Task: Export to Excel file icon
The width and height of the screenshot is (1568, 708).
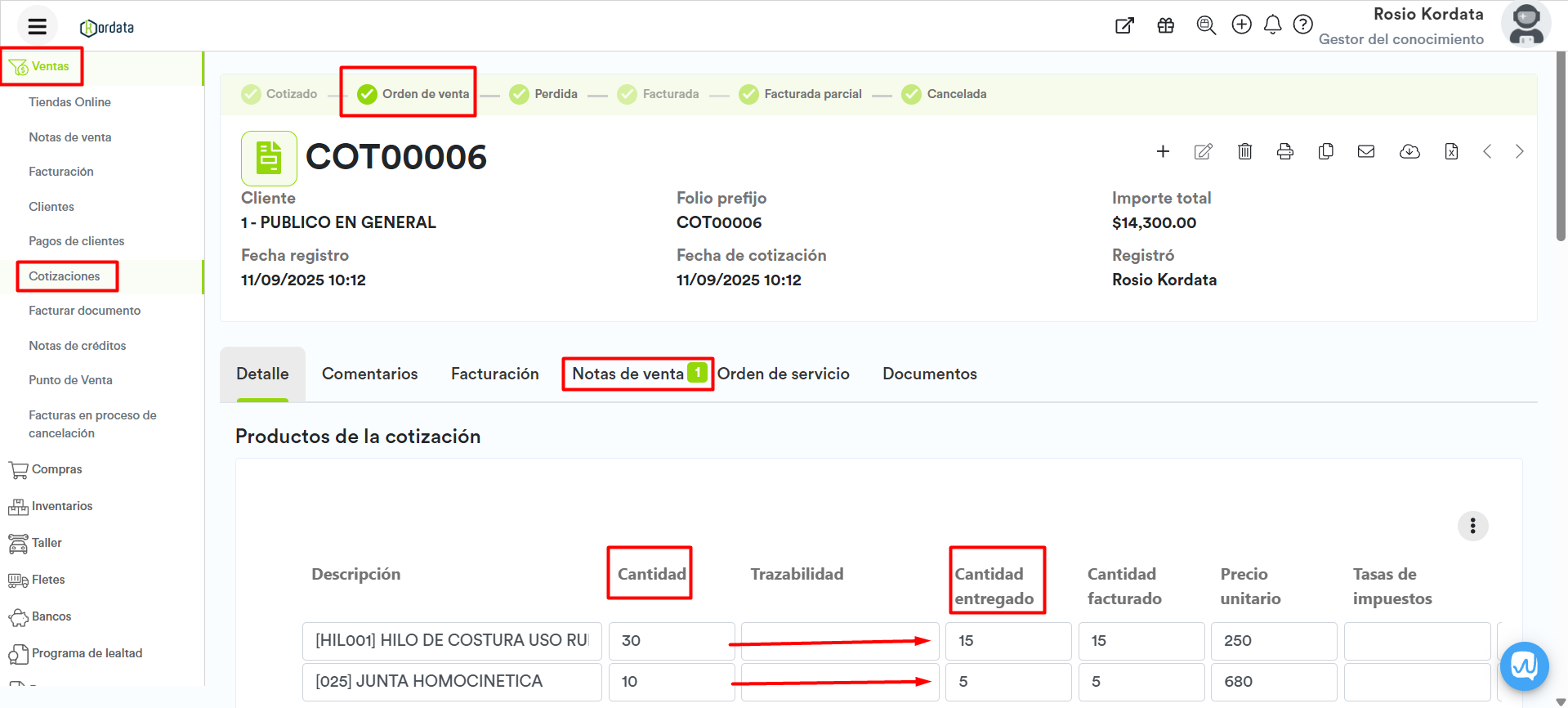Action: click(1451, 151)
